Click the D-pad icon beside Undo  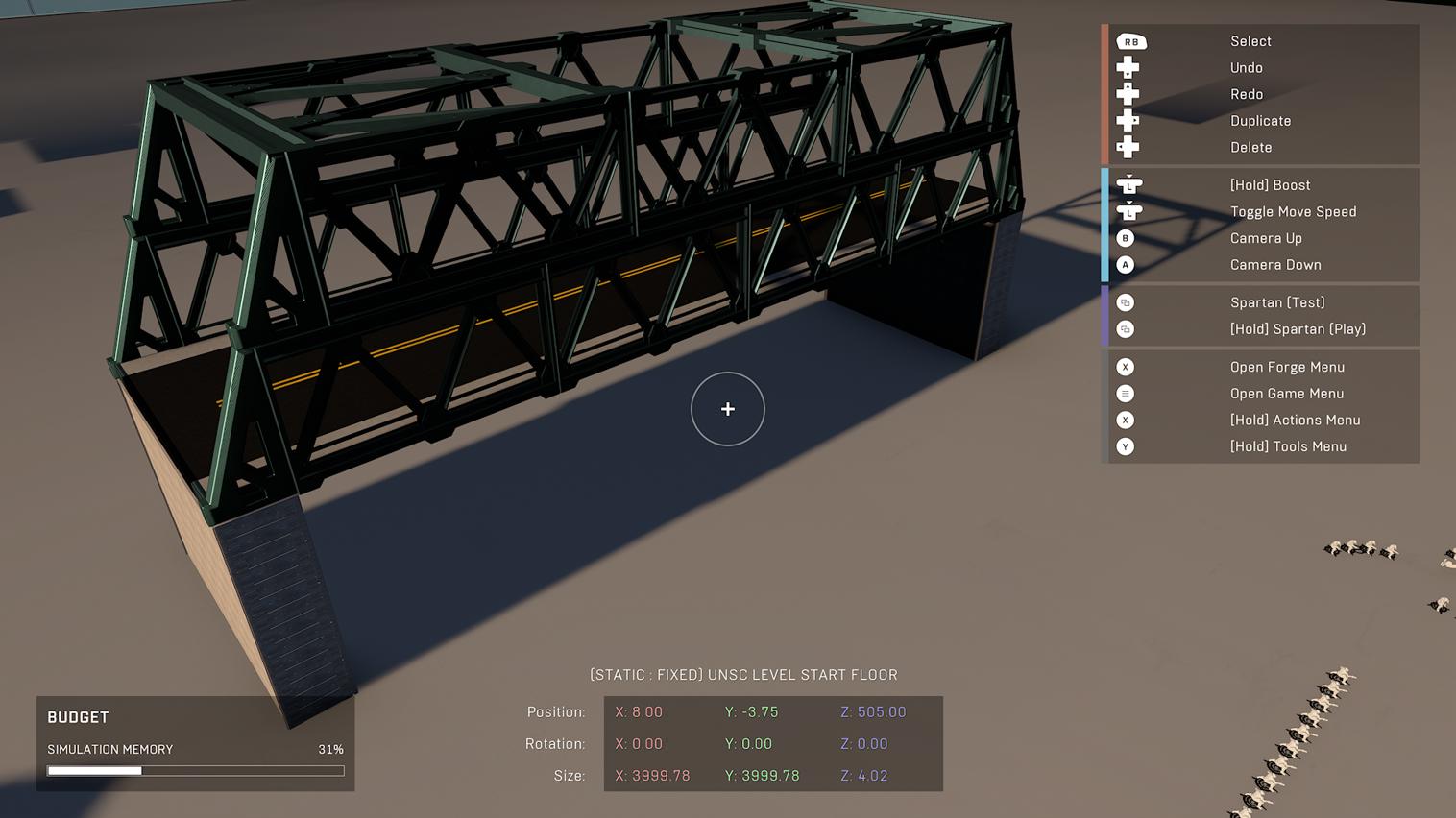coord(1128,67)
